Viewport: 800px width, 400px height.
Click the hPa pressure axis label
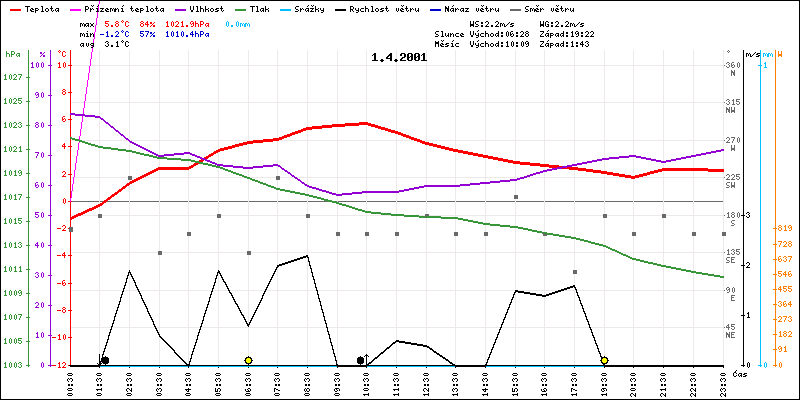(13, 53)
